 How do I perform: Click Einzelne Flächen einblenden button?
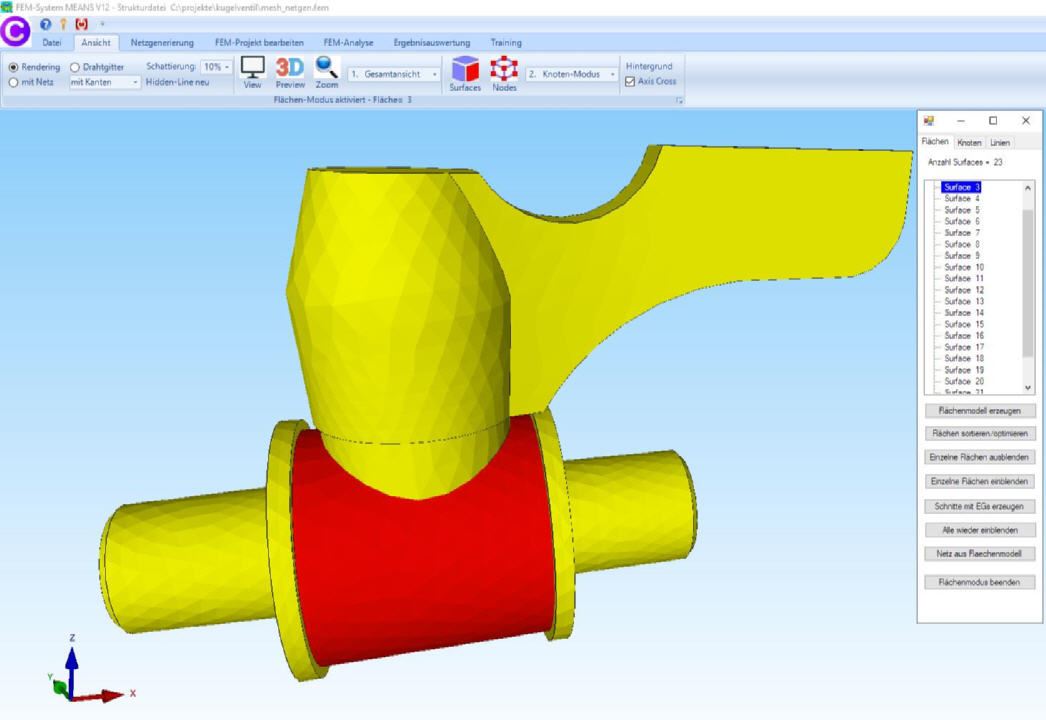click(x=979, y=482)
